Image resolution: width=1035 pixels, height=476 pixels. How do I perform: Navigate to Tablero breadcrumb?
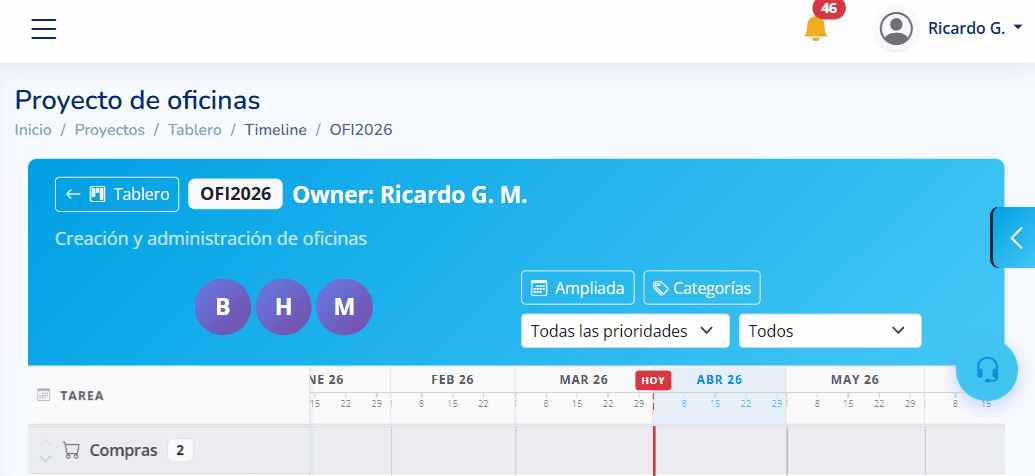[195, 130]
